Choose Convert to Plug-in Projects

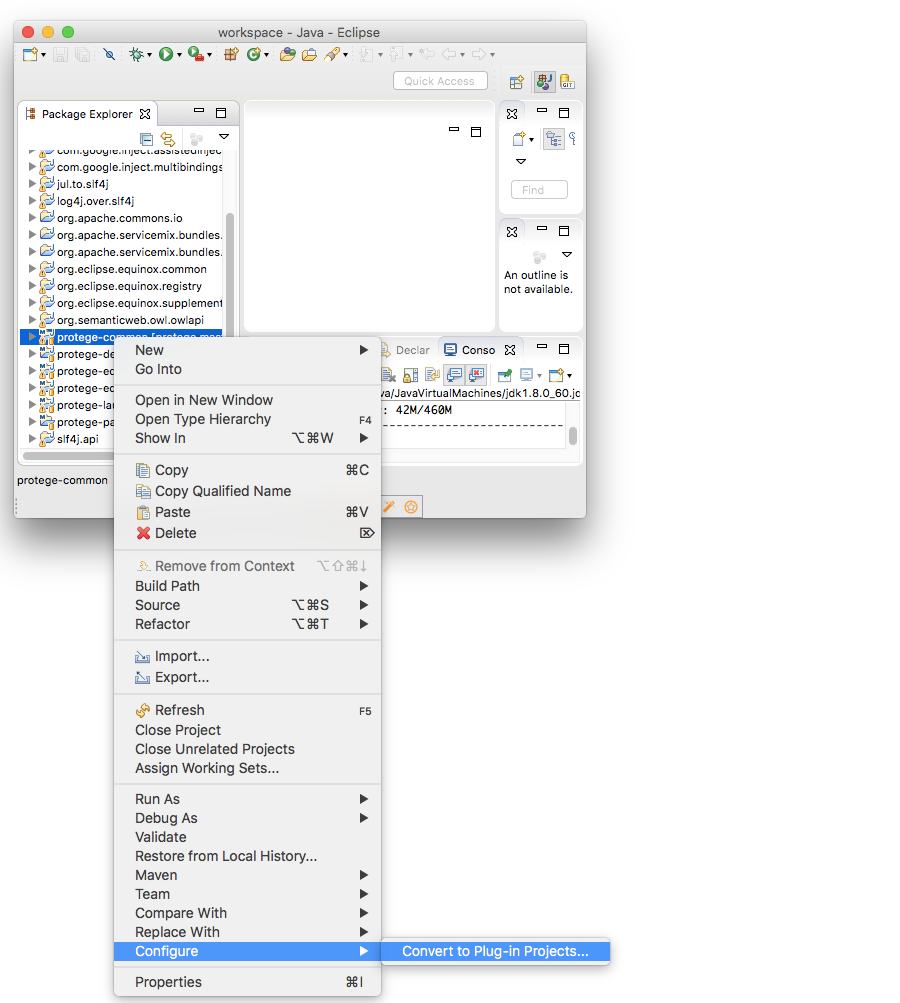click(x=495, y=951)
